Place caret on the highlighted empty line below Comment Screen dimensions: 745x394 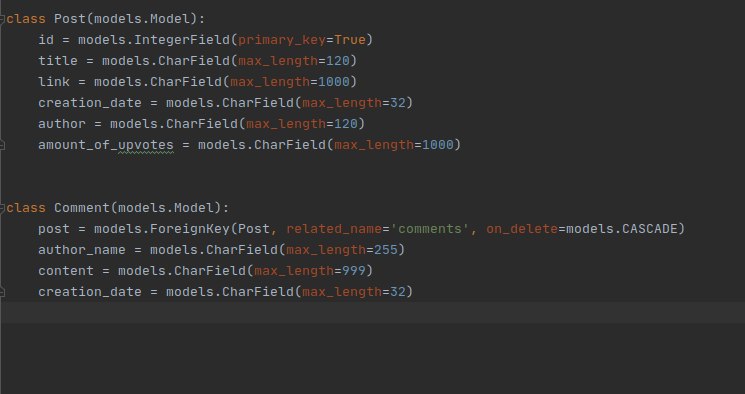click(372, 313)
